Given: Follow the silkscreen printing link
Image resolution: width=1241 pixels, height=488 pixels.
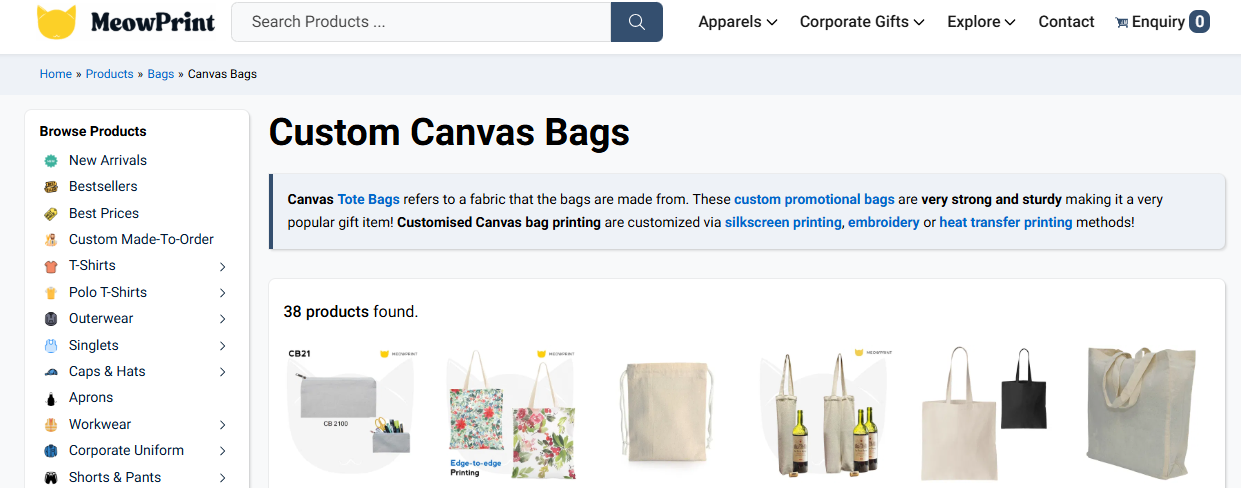Looking at the screenshot, I should click(783, 222).
